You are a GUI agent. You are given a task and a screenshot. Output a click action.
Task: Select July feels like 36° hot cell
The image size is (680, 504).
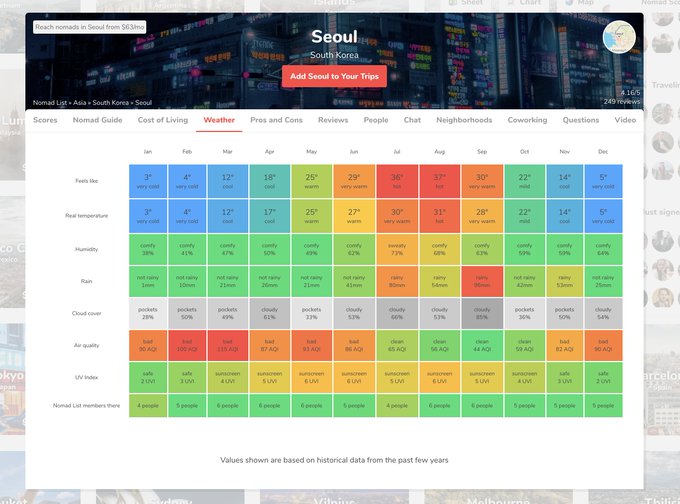pyautogui.click(x=397, y=181)
